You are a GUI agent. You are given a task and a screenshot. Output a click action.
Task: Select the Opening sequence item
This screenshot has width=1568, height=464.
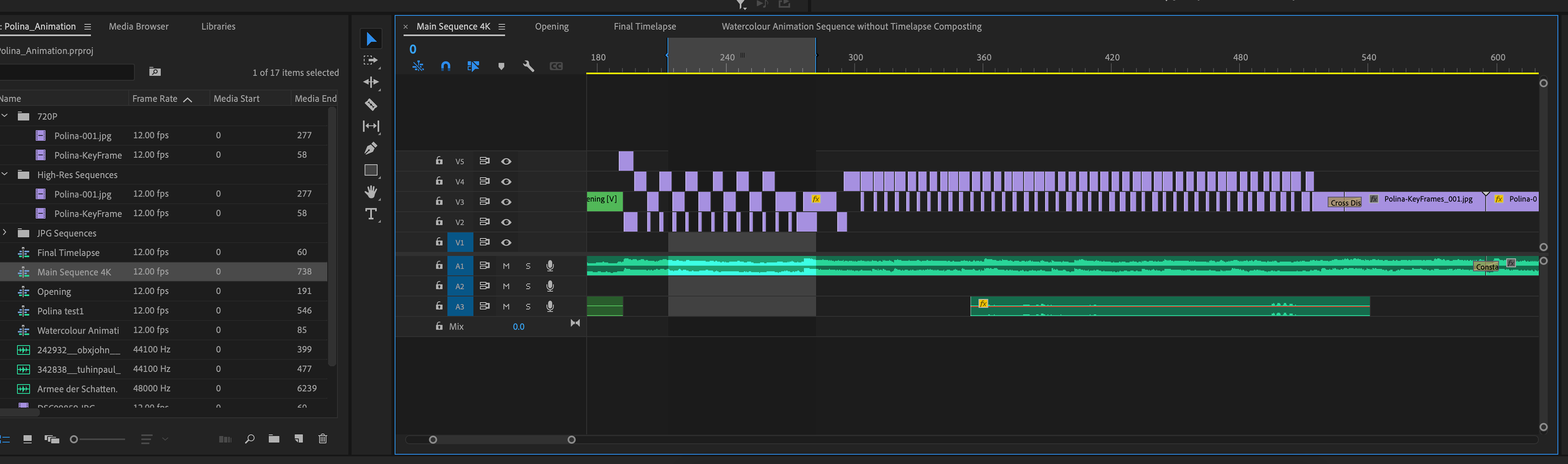[x=54, y=291]
